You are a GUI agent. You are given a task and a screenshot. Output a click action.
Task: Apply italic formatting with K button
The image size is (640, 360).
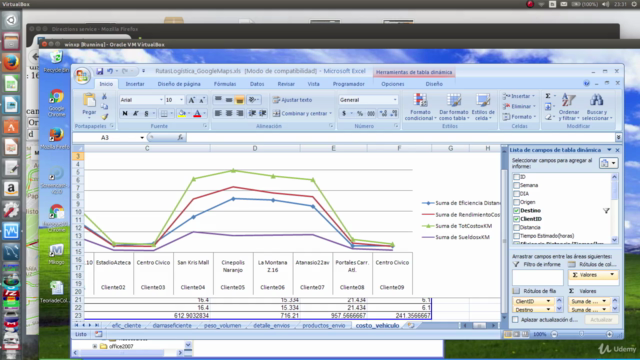(136, 113)
